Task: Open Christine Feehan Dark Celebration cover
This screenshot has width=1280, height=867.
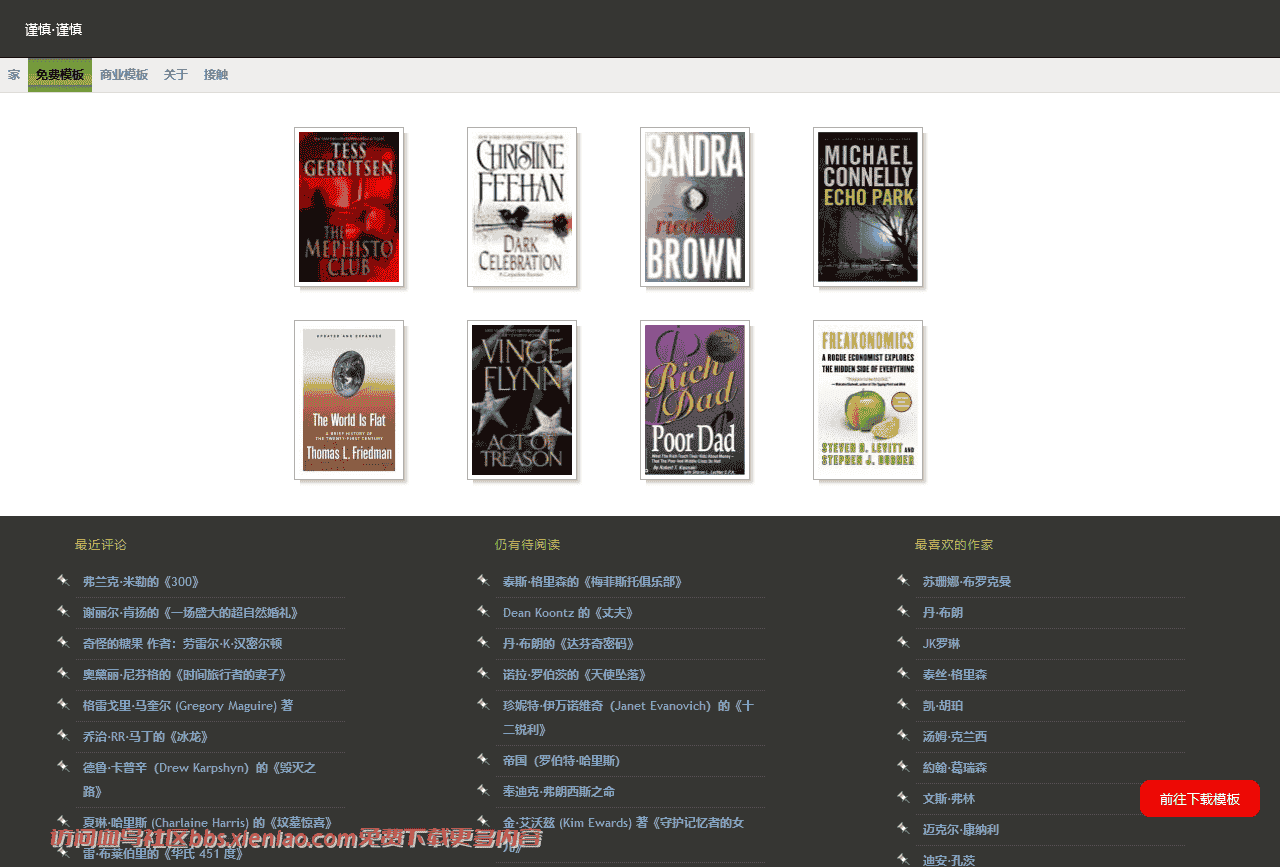Action: click(522, 207)
